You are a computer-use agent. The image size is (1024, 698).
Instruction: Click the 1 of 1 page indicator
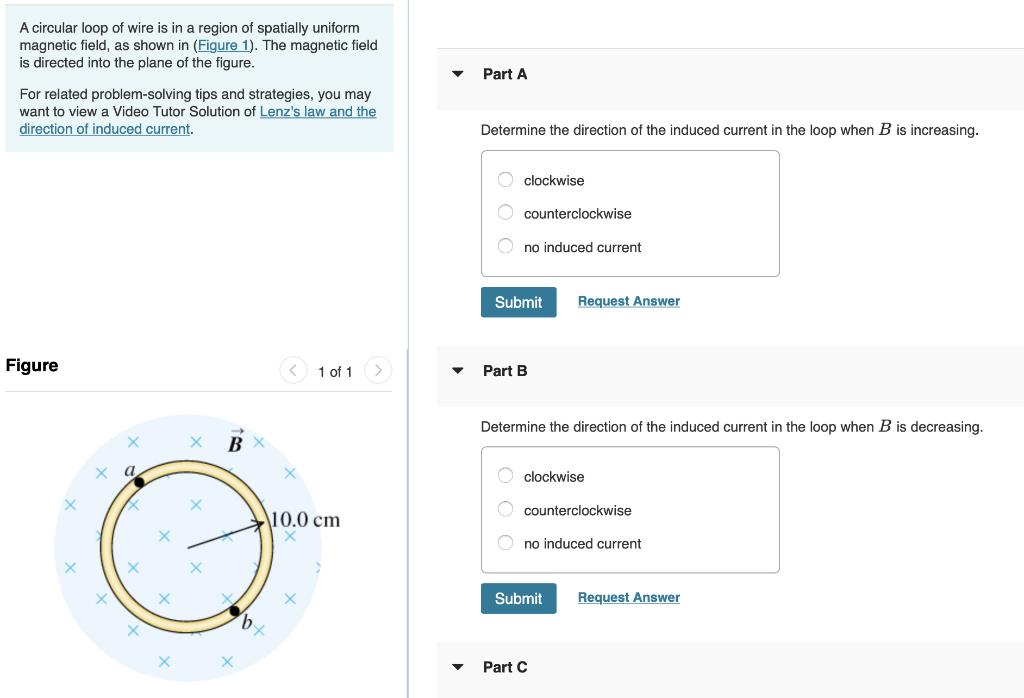[x=336, y=371]
